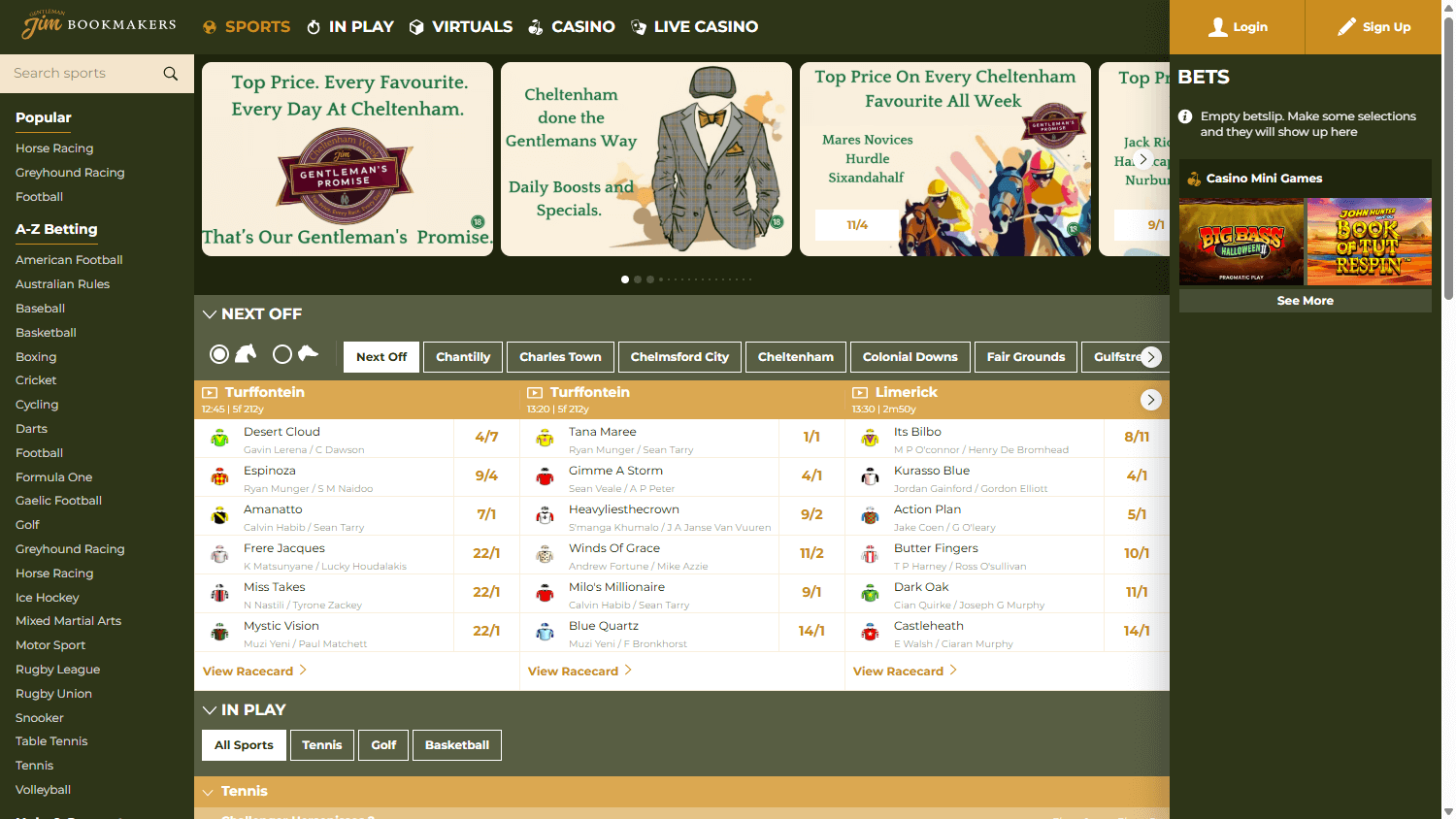Go to second promo carousel dot

click(x=638, y=279)
